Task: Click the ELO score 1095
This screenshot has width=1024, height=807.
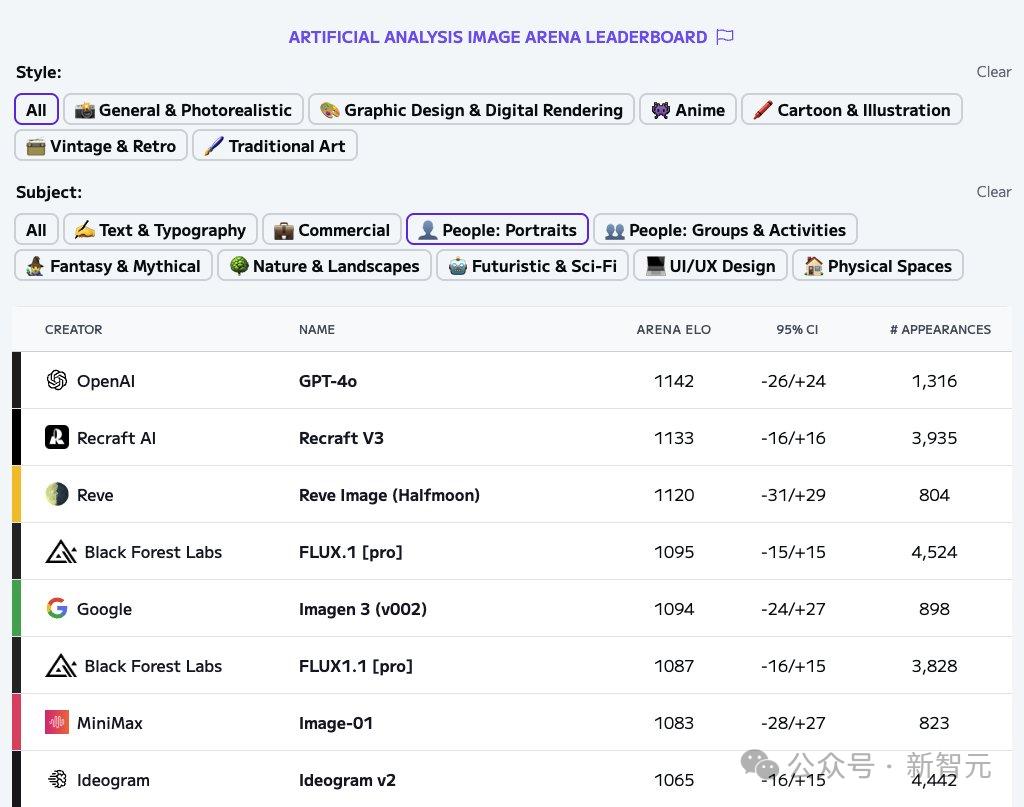Action: 674,552
